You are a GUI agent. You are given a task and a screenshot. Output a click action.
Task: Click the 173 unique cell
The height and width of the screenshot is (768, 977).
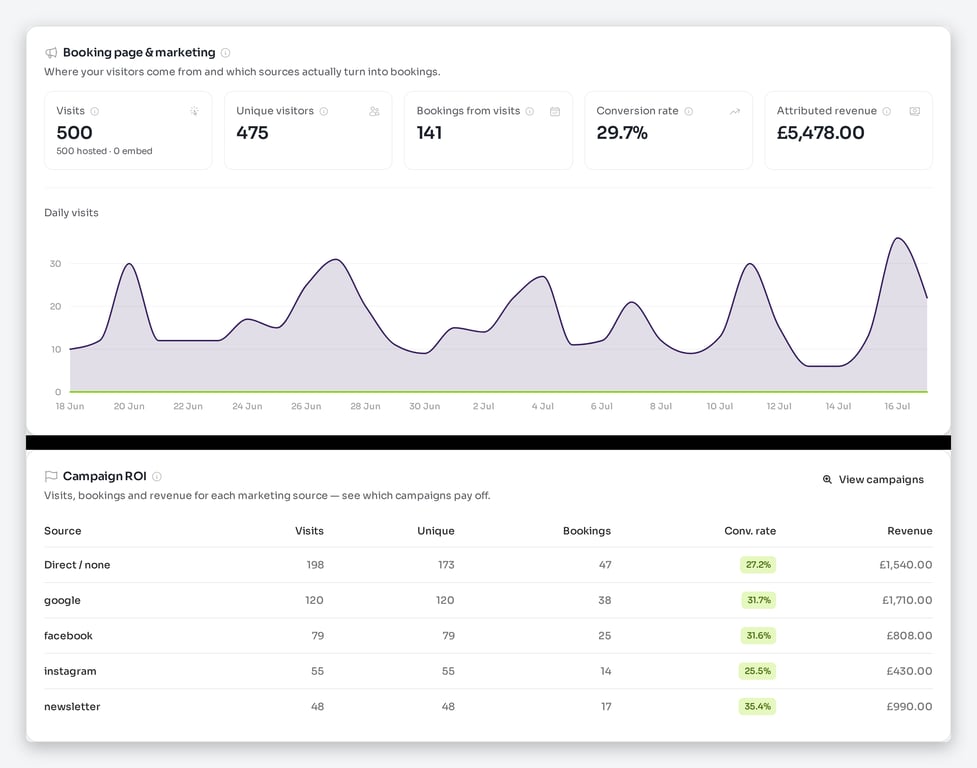click(446, 565)
